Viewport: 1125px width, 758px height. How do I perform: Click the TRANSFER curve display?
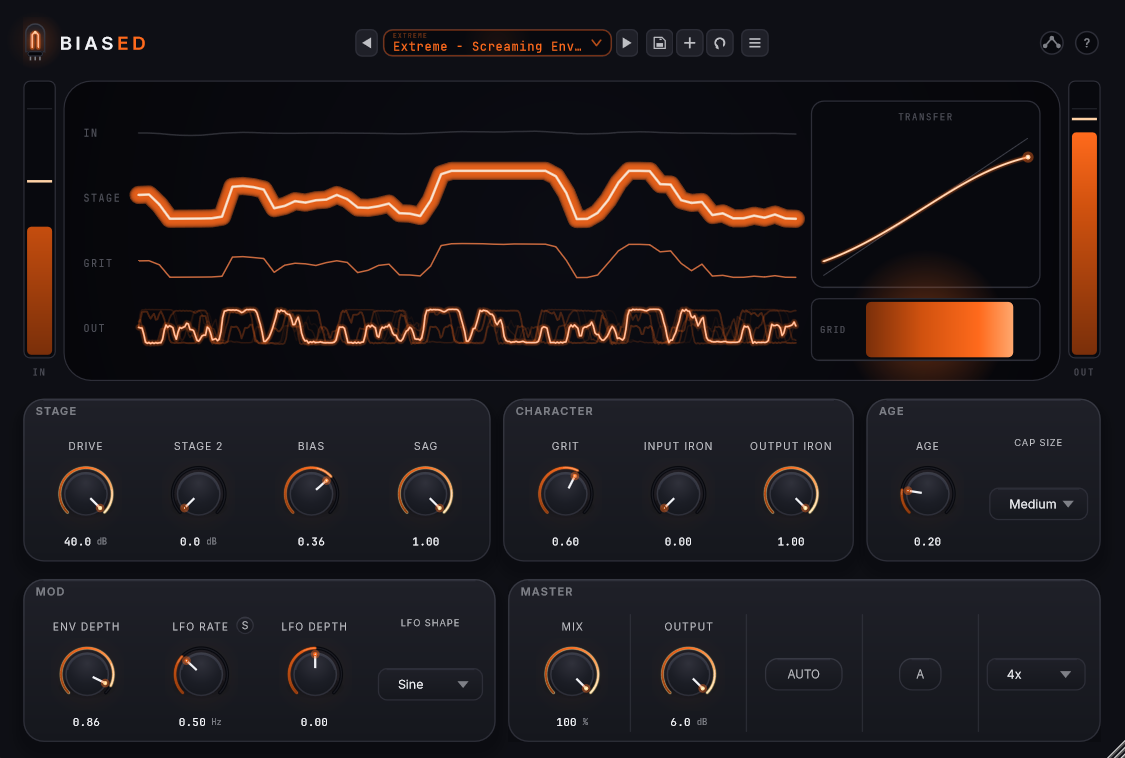pyautogui.click(x=926, y=194)
